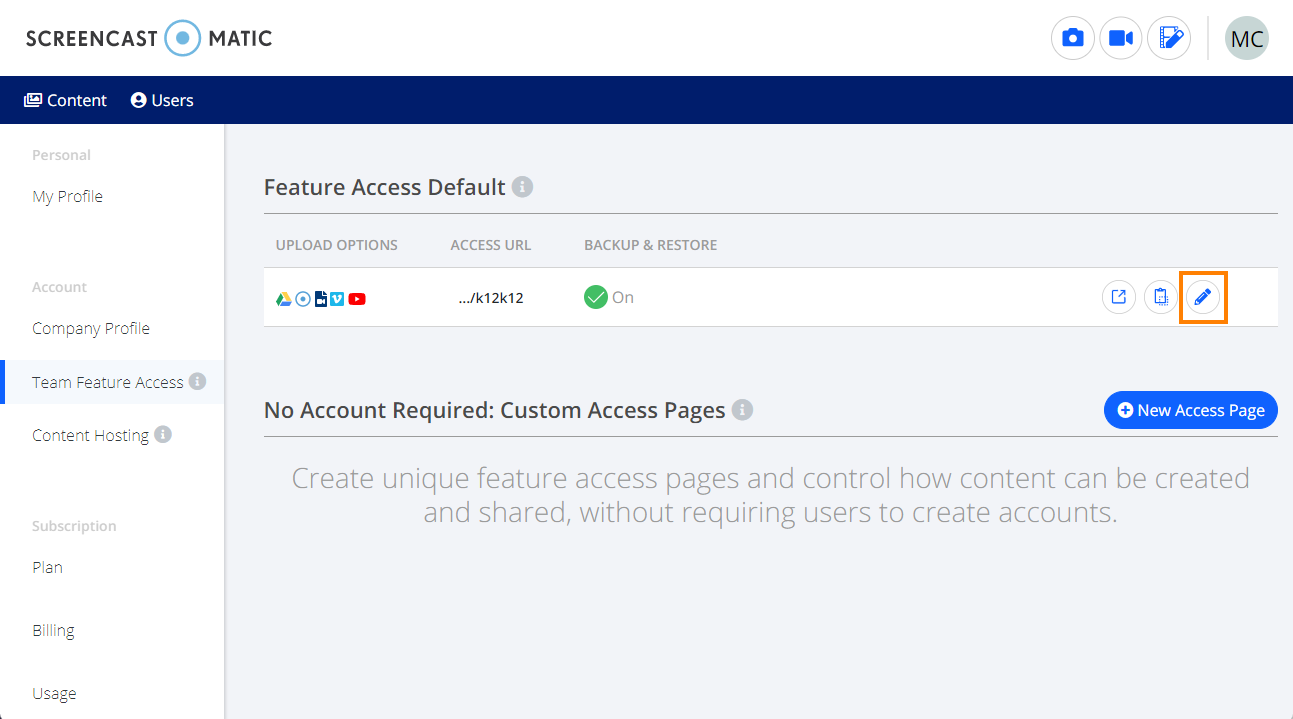Copy the access URL to clipboard

click(1161, 297)
